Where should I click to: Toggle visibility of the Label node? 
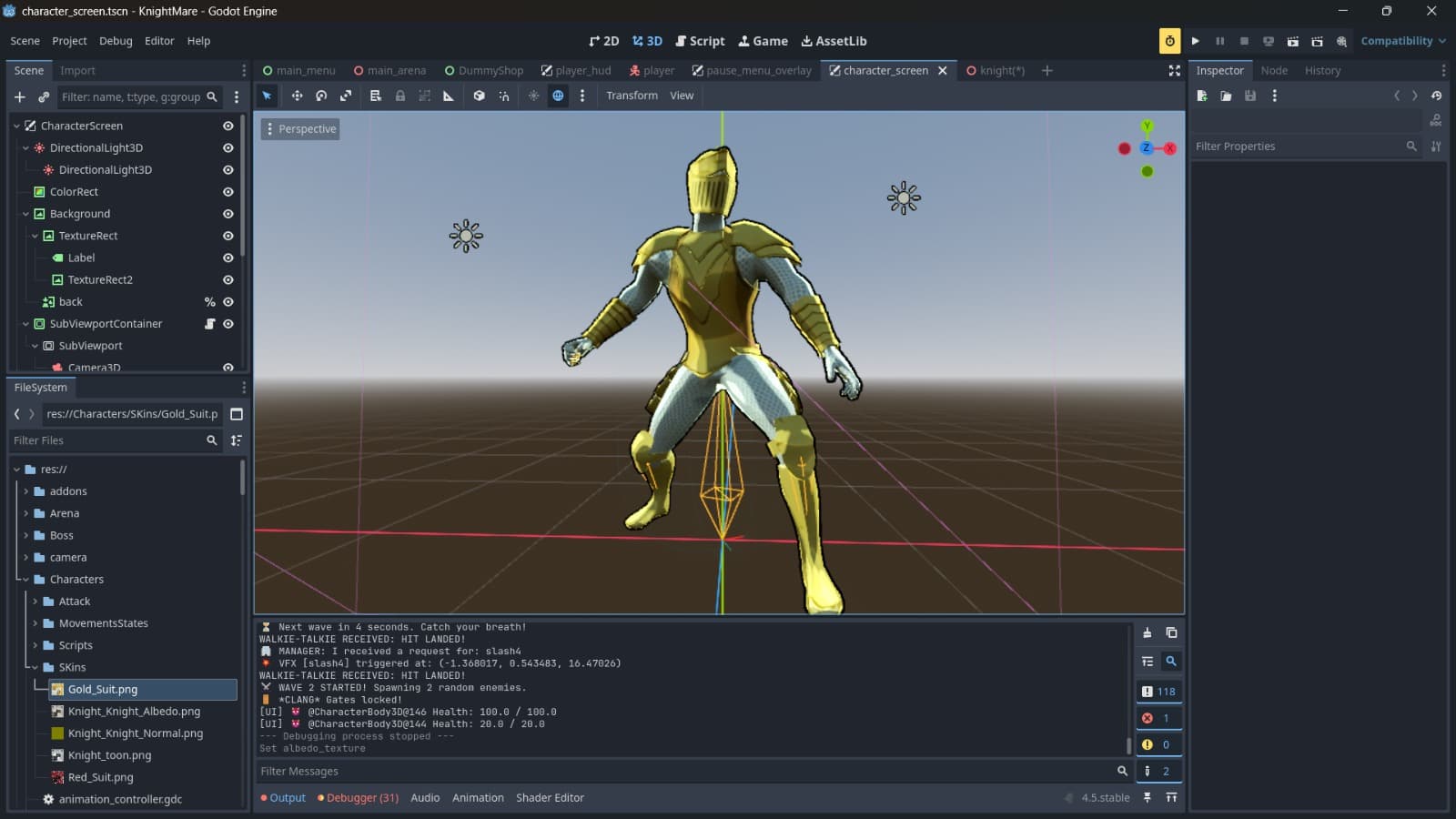tap(228, 258)
